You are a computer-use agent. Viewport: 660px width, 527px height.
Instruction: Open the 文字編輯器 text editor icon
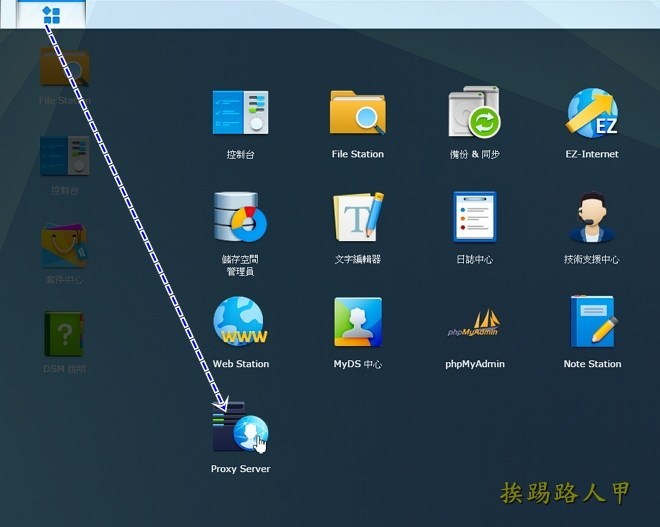click(x=358, y=217)
